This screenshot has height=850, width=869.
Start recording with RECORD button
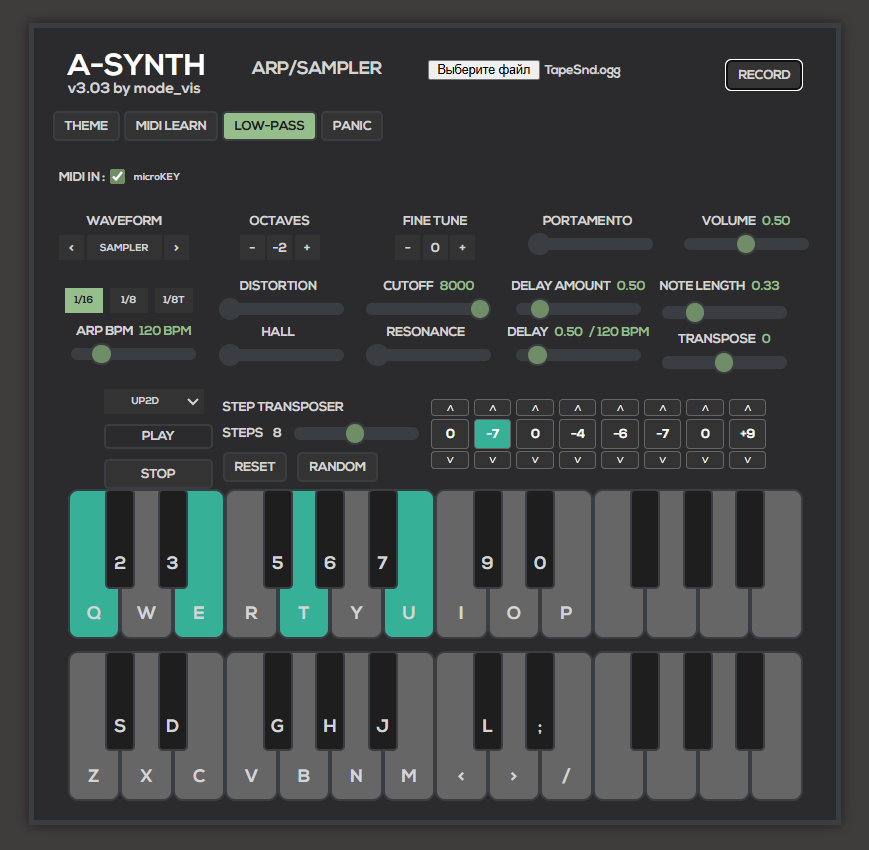[x=764, y=75]
